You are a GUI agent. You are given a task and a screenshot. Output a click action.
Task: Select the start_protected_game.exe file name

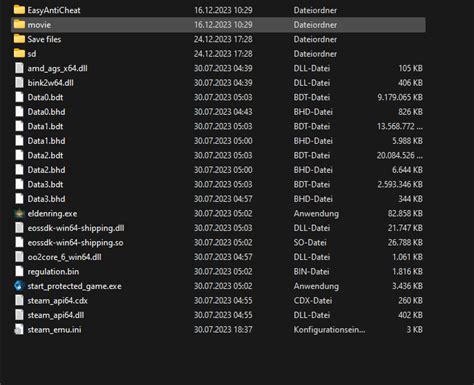point(74,286)
